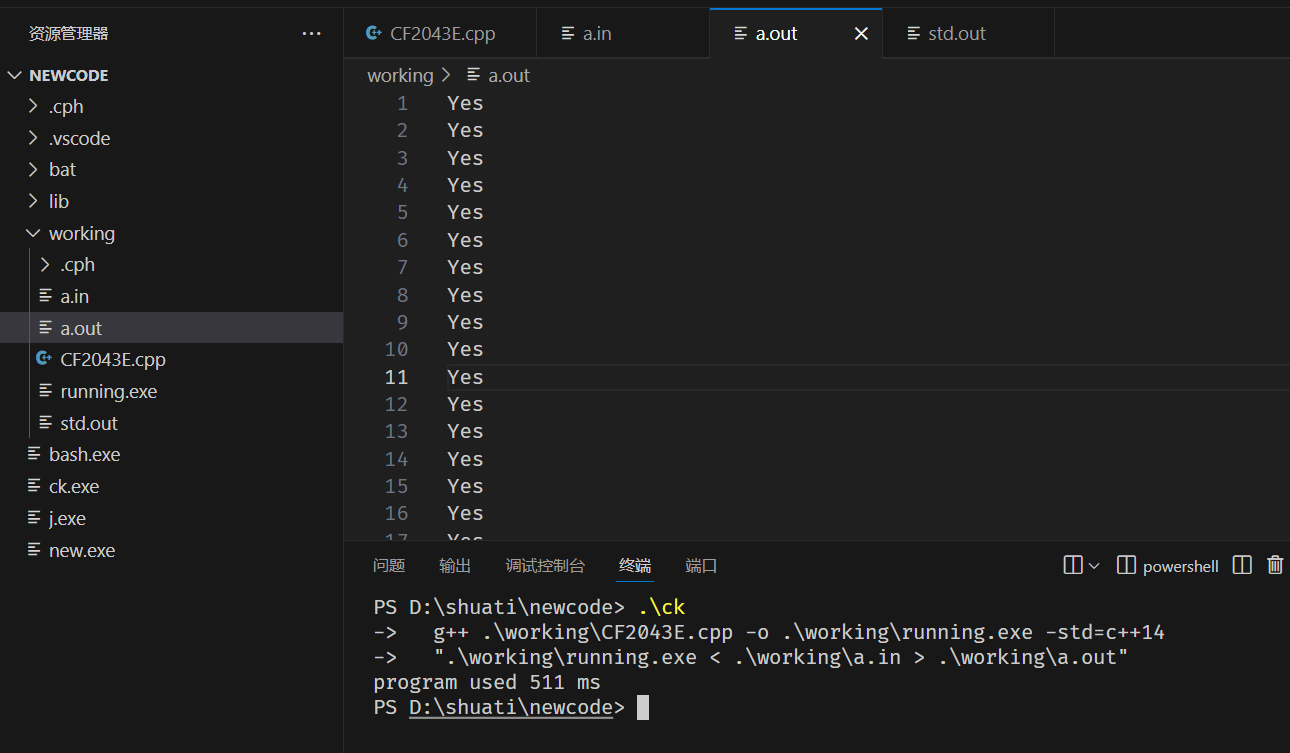Switch to the CF2043E.cpp tab
The image size is (1290, 753).
coord(440,34)
